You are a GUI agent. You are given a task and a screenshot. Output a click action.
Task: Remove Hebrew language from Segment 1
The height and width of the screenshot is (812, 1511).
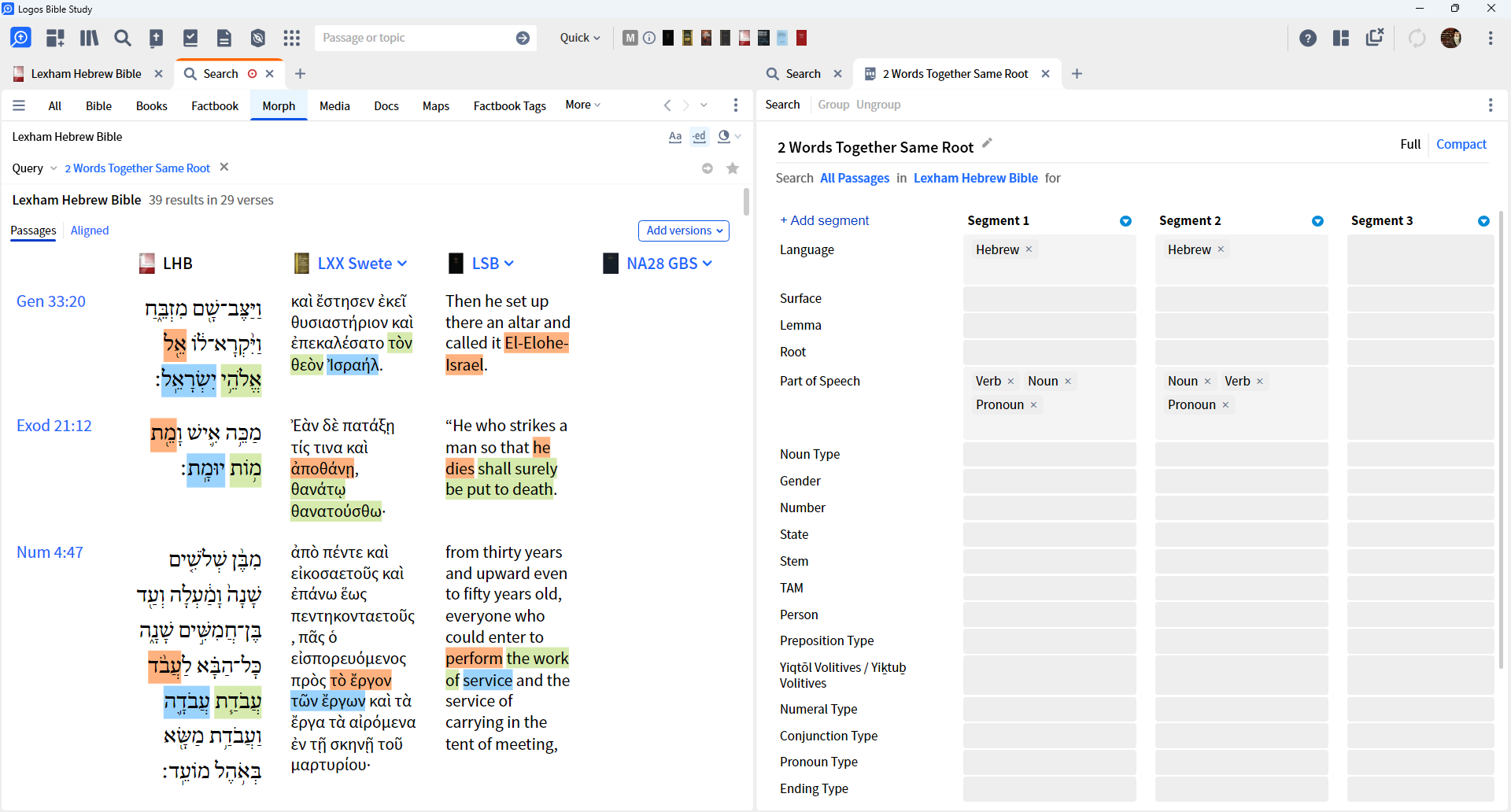1029,249
